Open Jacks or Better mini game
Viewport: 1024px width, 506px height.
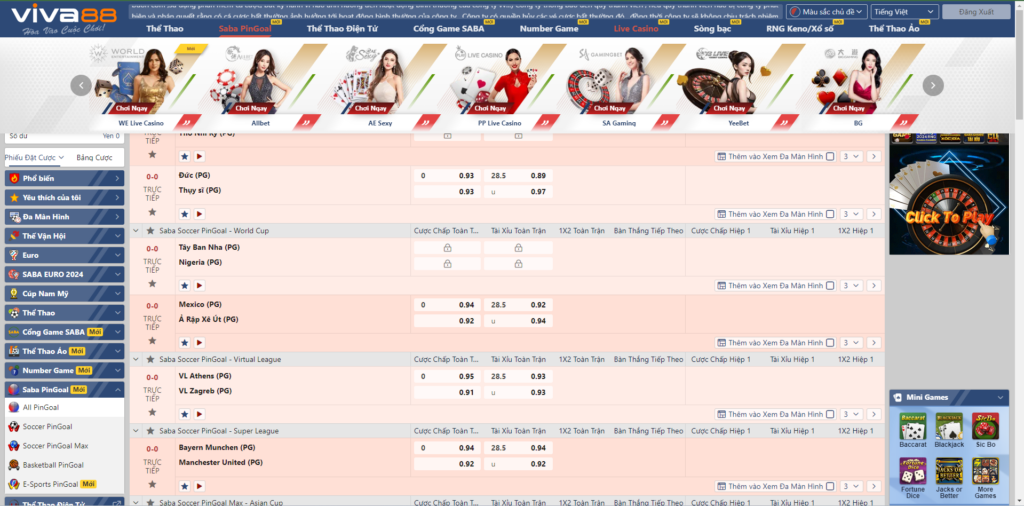[x=949, y=478]
